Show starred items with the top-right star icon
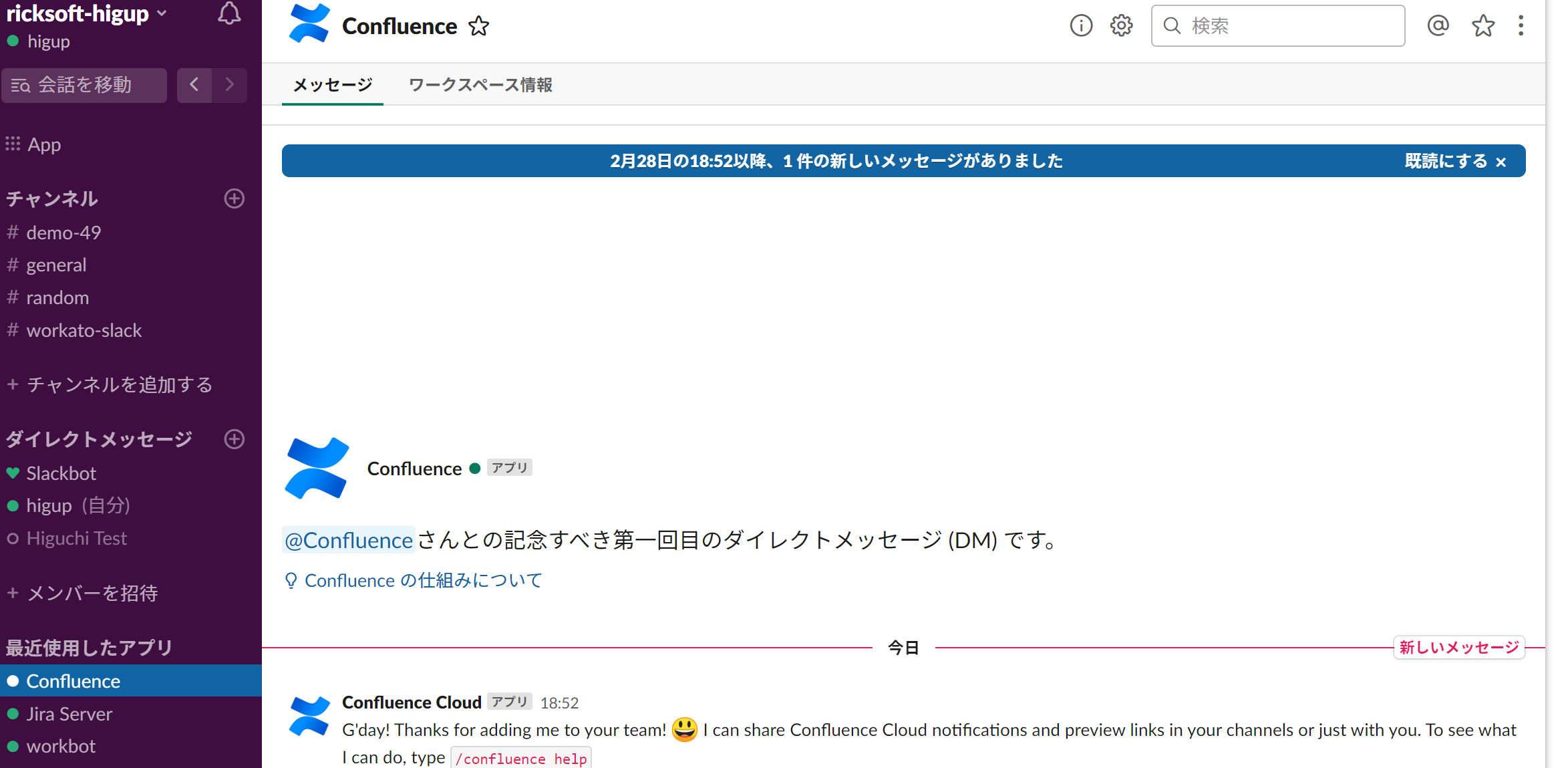 pyautogui.click(x=1483, y=25)
